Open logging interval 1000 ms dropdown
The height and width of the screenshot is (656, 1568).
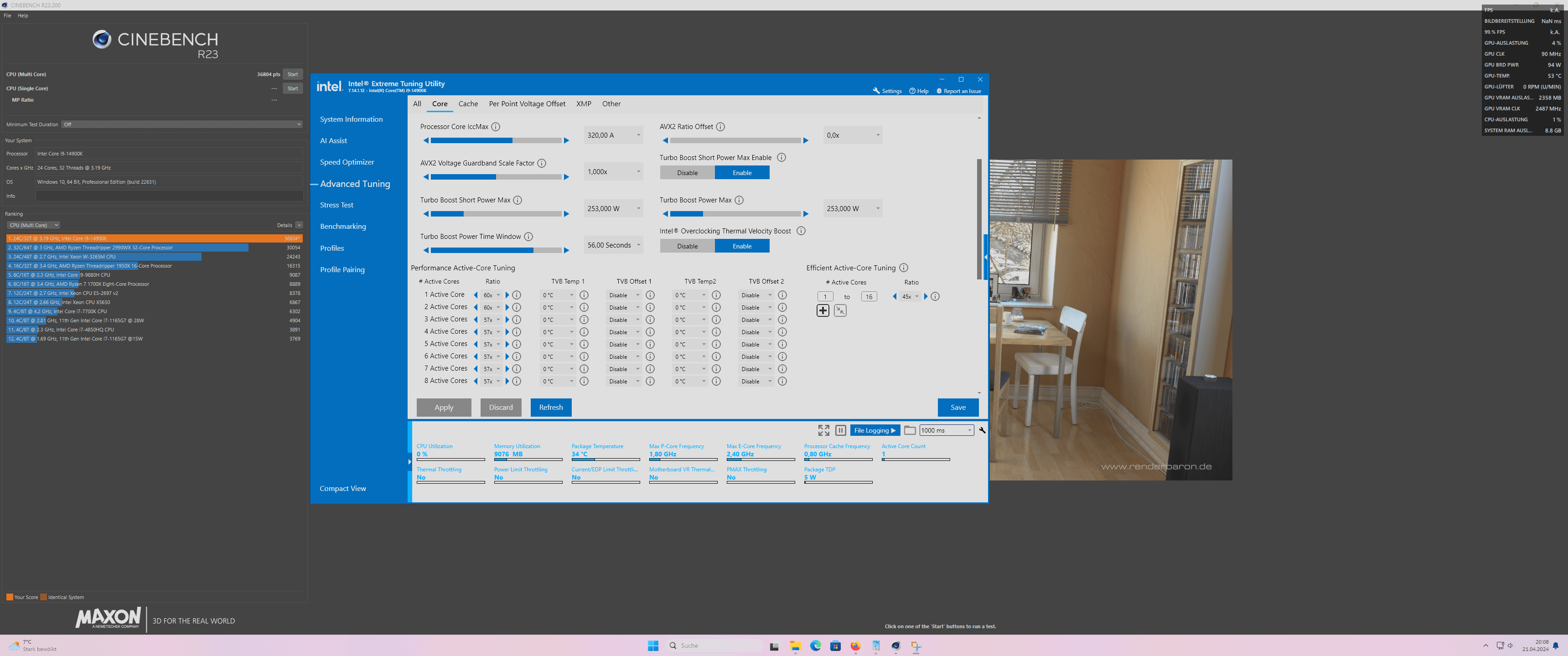947,430
